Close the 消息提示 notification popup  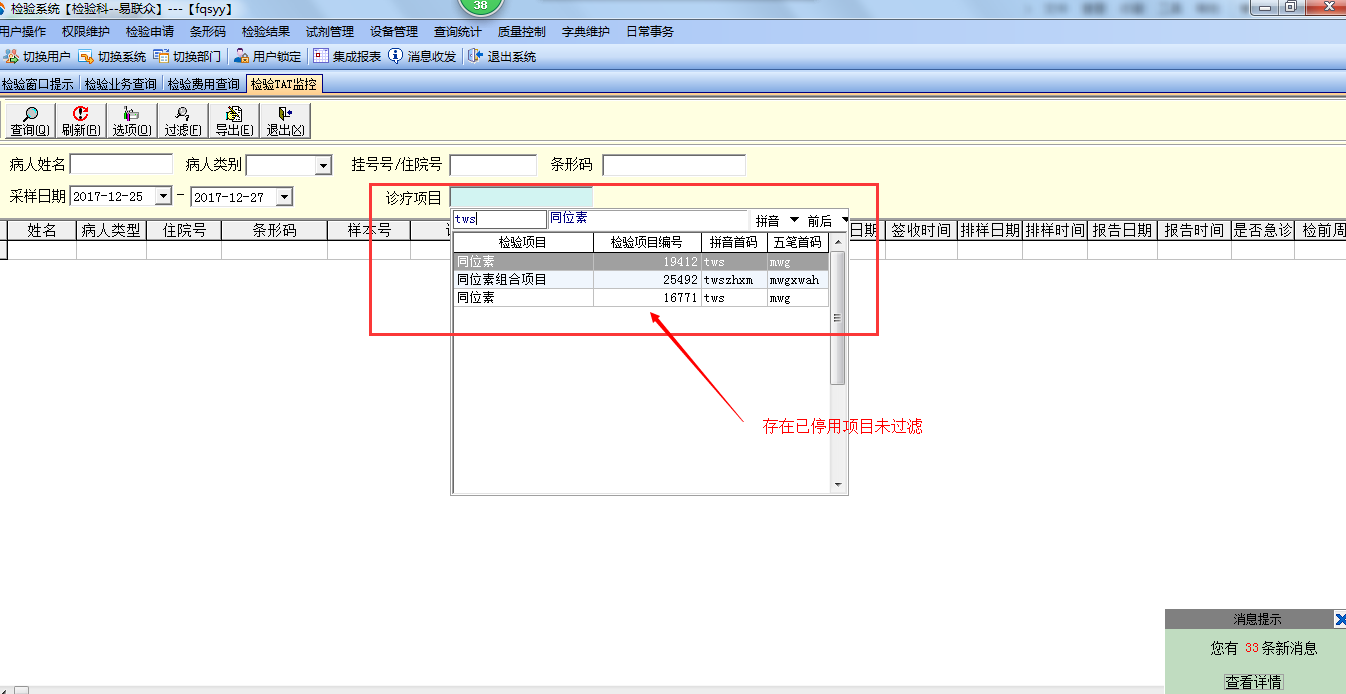click(x=1340, y=620)
